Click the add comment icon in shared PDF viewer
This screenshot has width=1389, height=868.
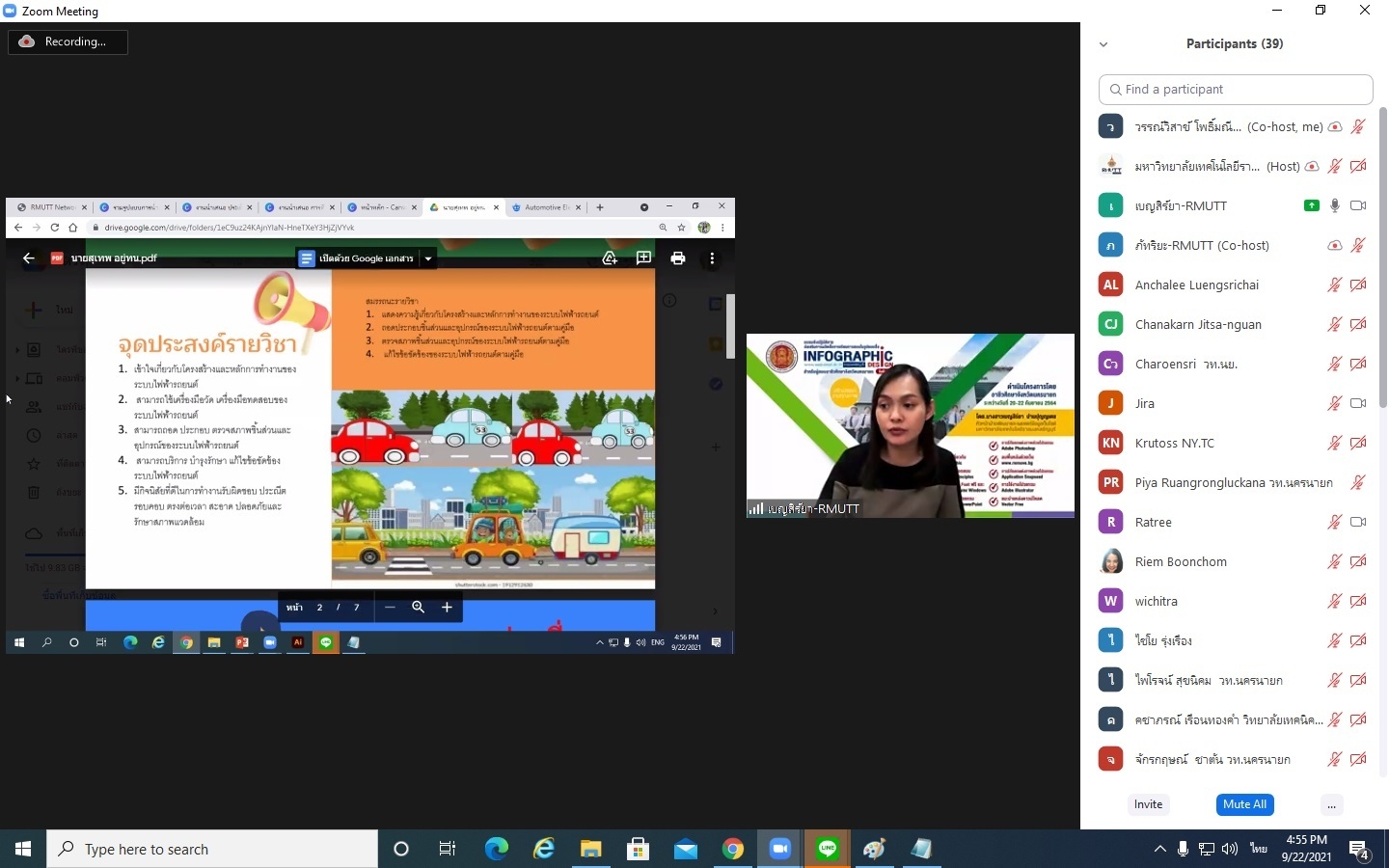[643, 258]
